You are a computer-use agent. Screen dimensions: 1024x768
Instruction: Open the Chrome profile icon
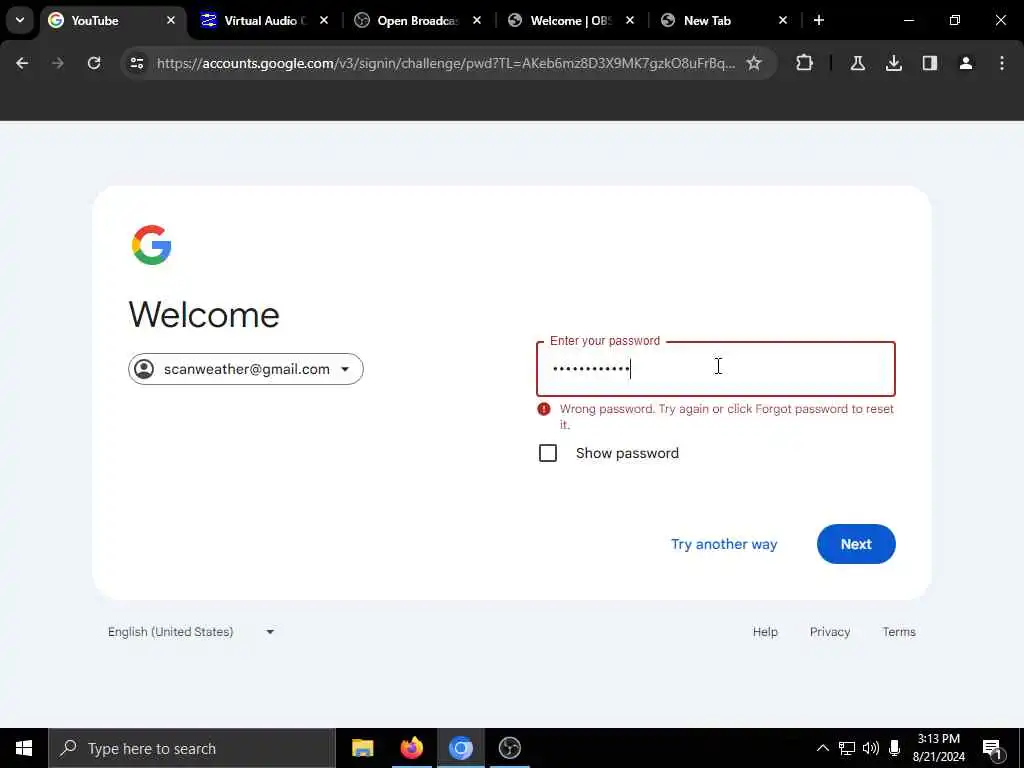[x=965, y=63]
